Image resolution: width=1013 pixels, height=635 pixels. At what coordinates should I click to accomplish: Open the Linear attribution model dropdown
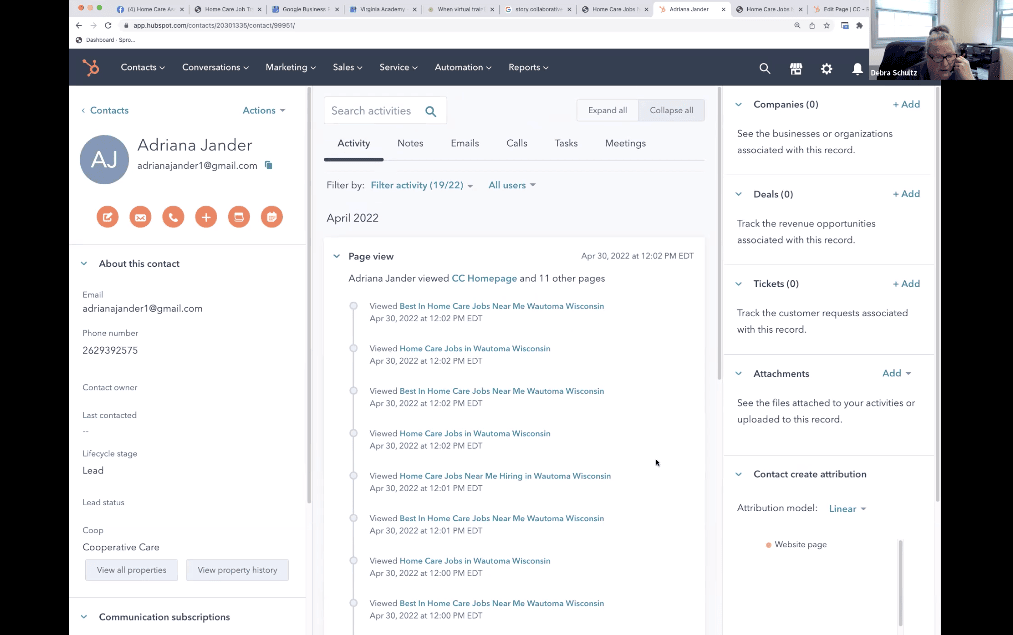click(x=848, y=509)
